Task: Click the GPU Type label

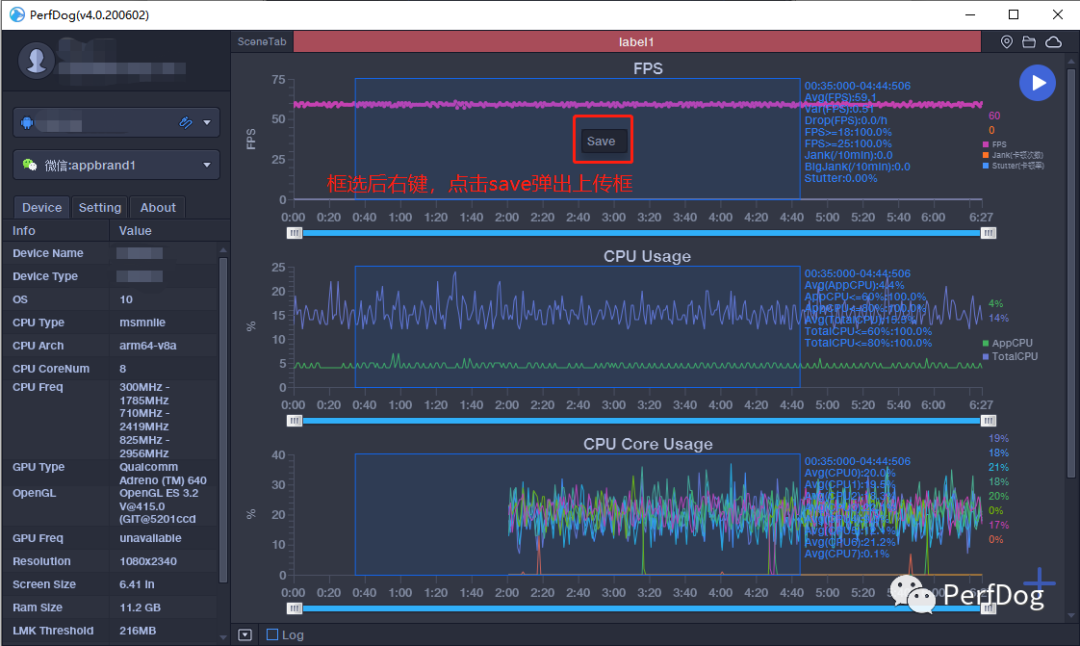Action: coord(38,467)
